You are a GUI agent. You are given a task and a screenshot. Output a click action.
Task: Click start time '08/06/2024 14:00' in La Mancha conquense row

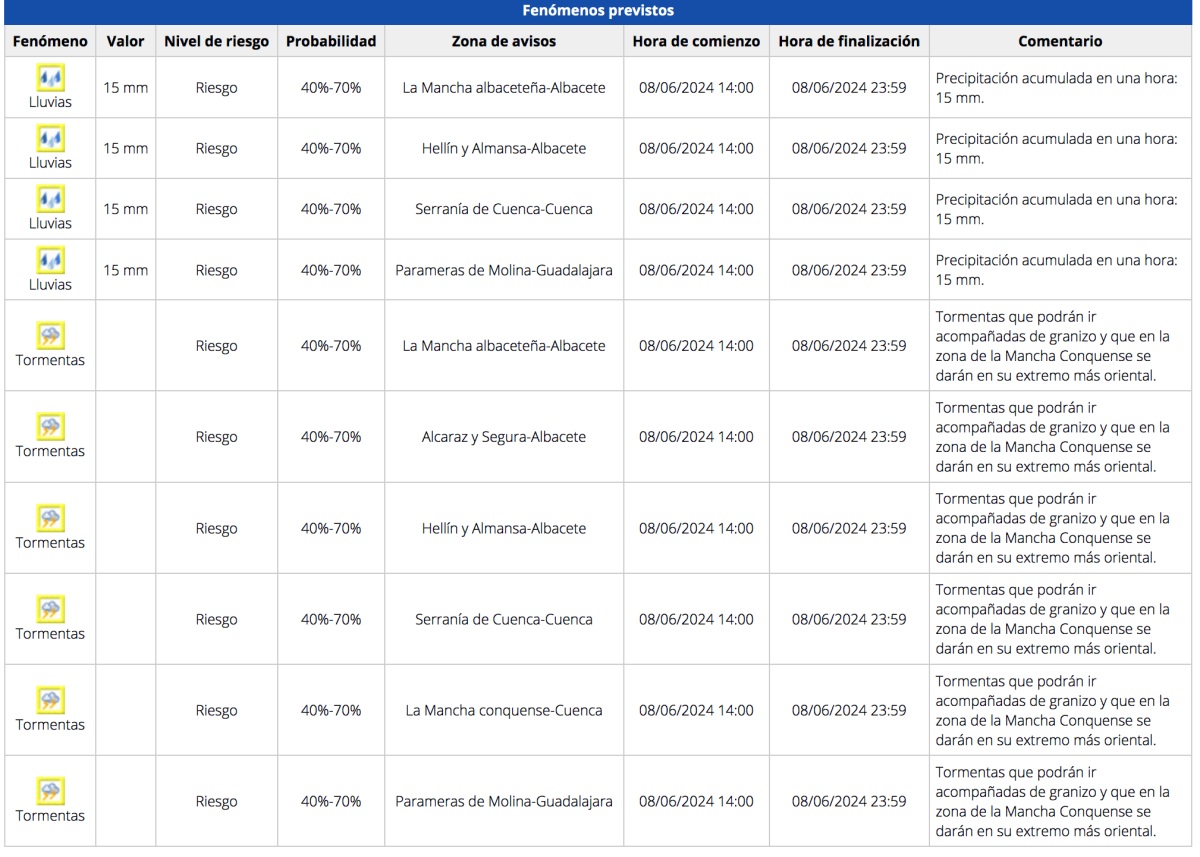point(697,710)
